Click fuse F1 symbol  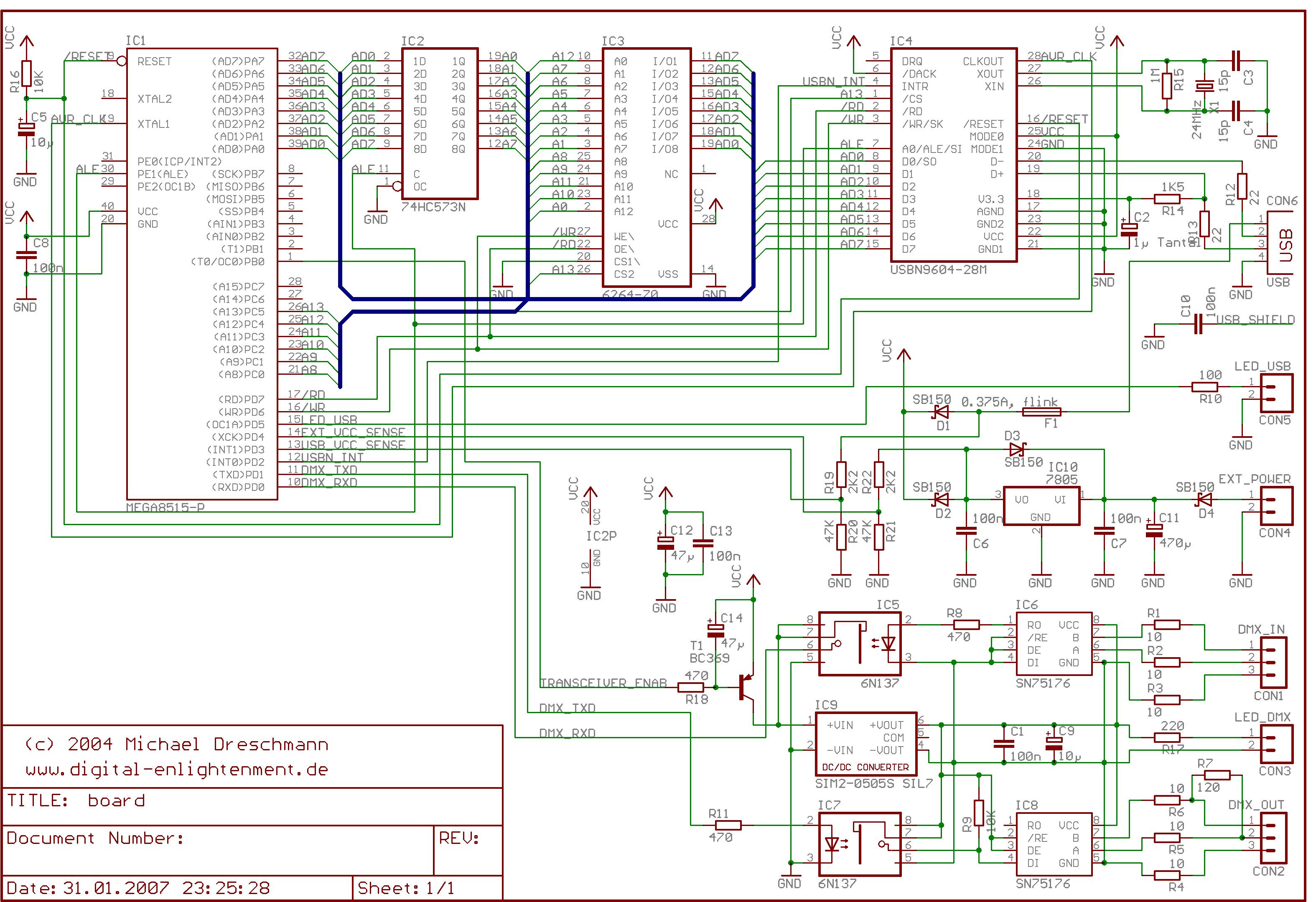click(1041, 412)
